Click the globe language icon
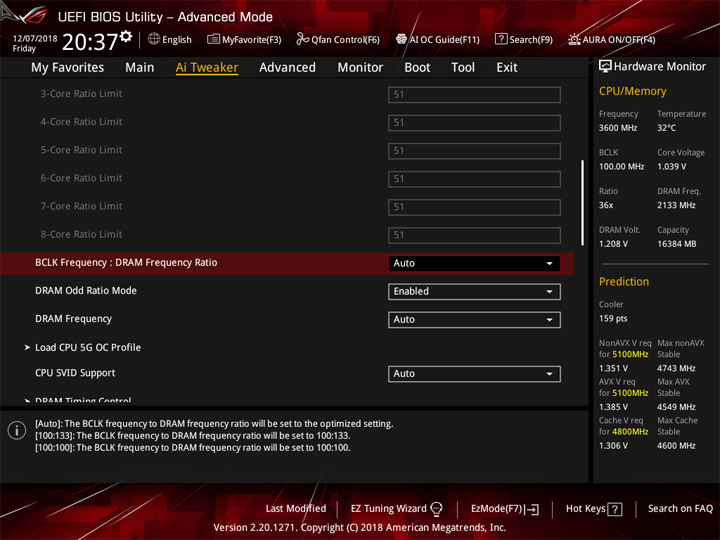The width and height of the screenshot is (720, 540). point(154,39)
